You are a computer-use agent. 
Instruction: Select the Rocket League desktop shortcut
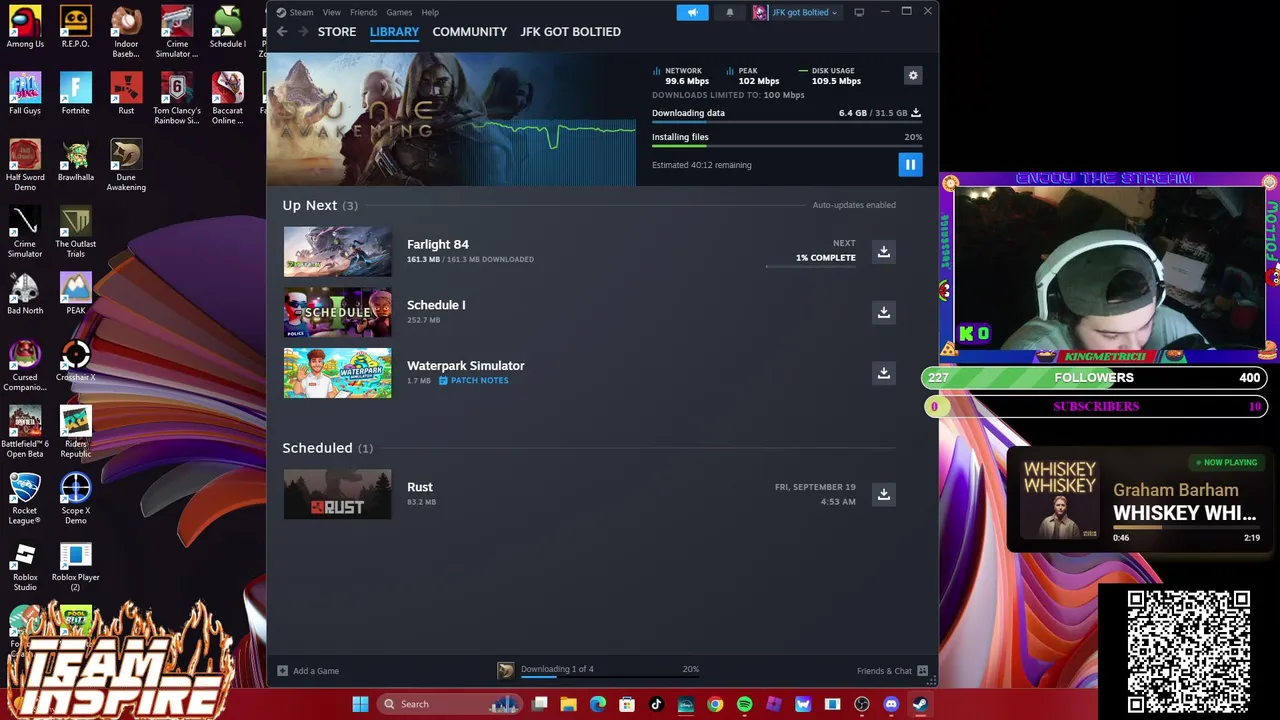[x=25, y=499]
